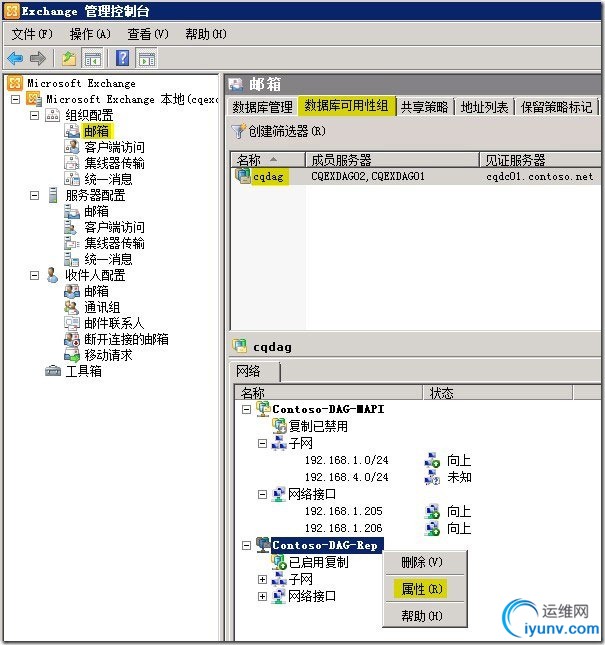This screenshot has width=605, height=645.
Task: Expand 子网 under Contoso-DAG-Rep
Action: click(262, 579)
